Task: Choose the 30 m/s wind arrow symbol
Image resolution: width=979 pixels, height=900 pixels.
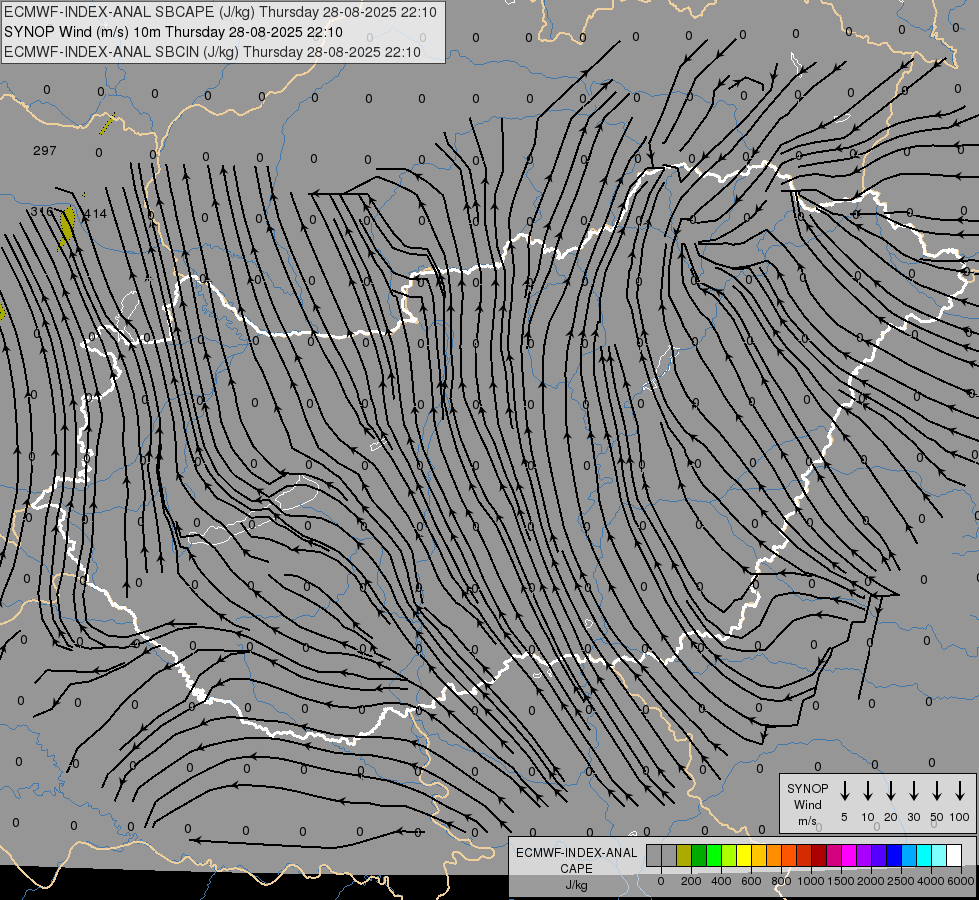Action: point(913,791)
